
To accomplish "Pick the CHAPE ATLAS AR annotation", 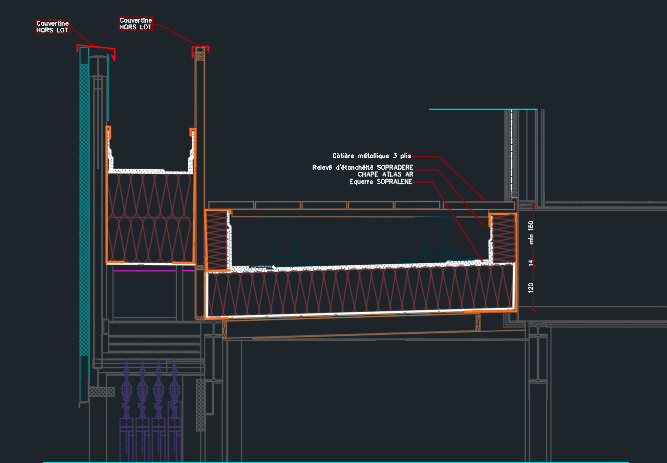I will click(384, 174).
